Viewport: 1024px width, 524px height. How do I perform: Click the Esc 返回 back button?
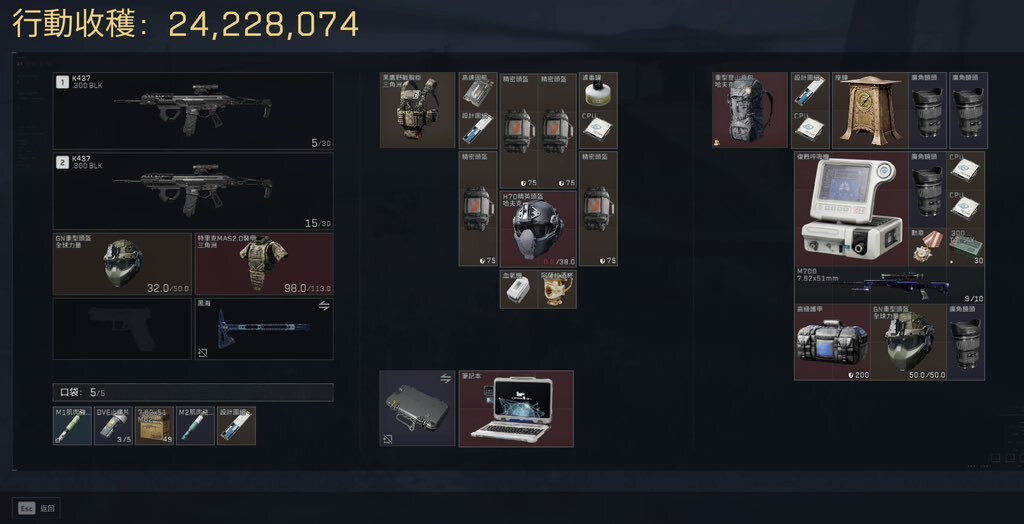coord(39,508)
